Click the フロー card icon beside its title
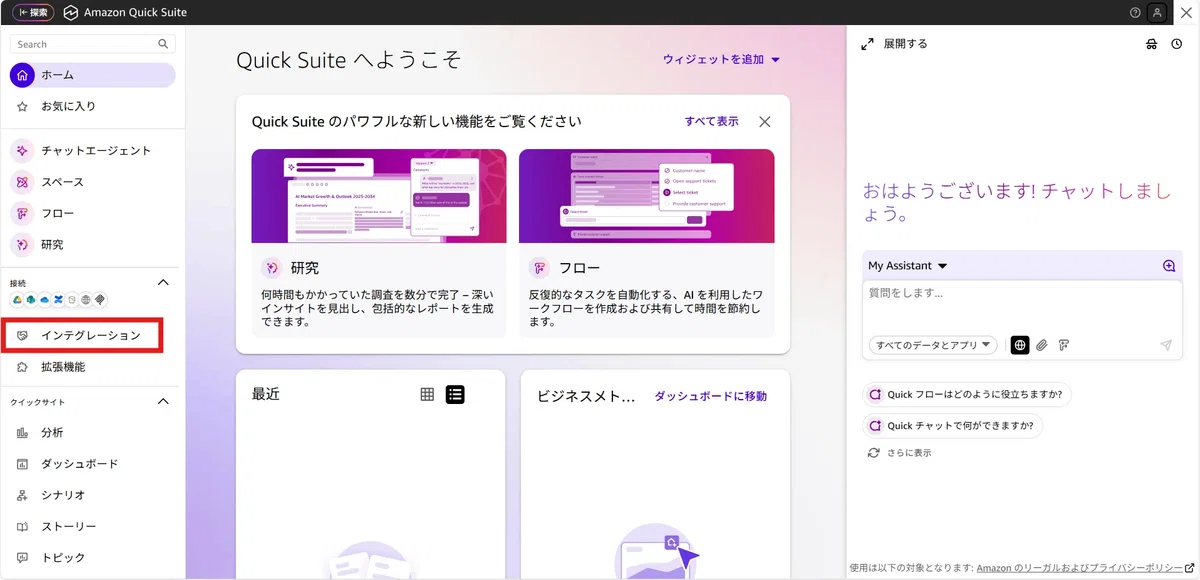1200x580 pixels. (540, 268)
